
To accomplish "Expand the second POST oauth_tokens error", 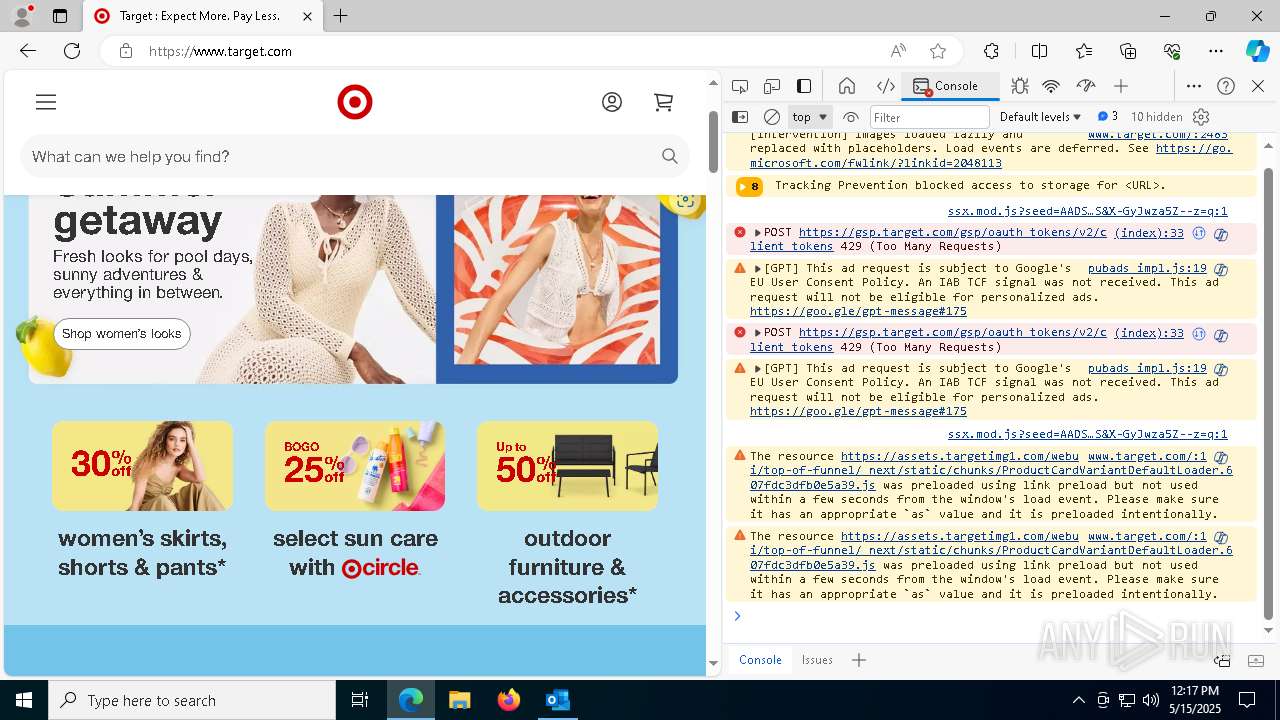I will pyautogui.click(x=758, y=333).
